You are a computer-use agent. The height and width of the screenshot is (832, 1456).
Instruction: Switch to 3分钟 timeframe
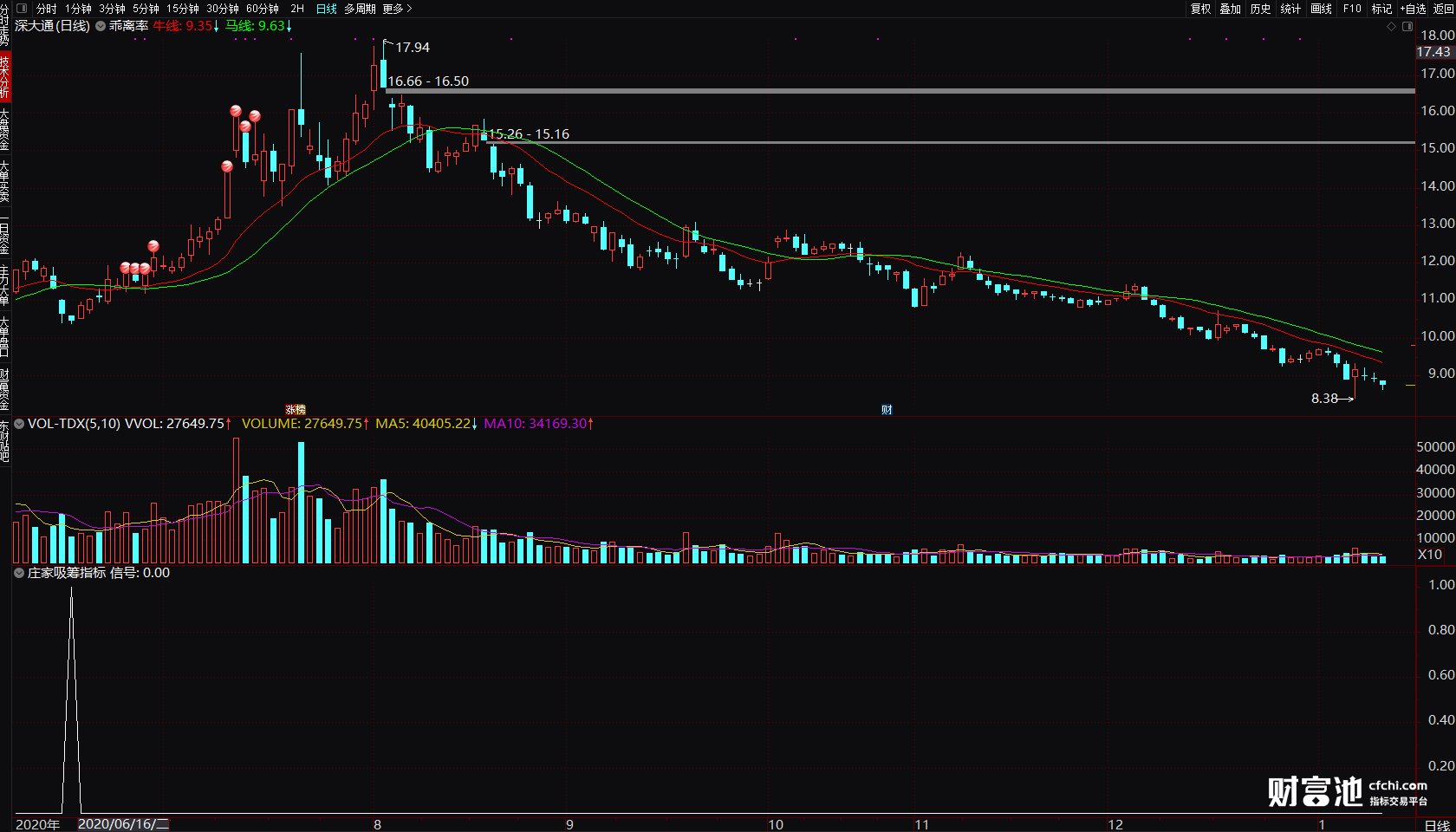112,9
